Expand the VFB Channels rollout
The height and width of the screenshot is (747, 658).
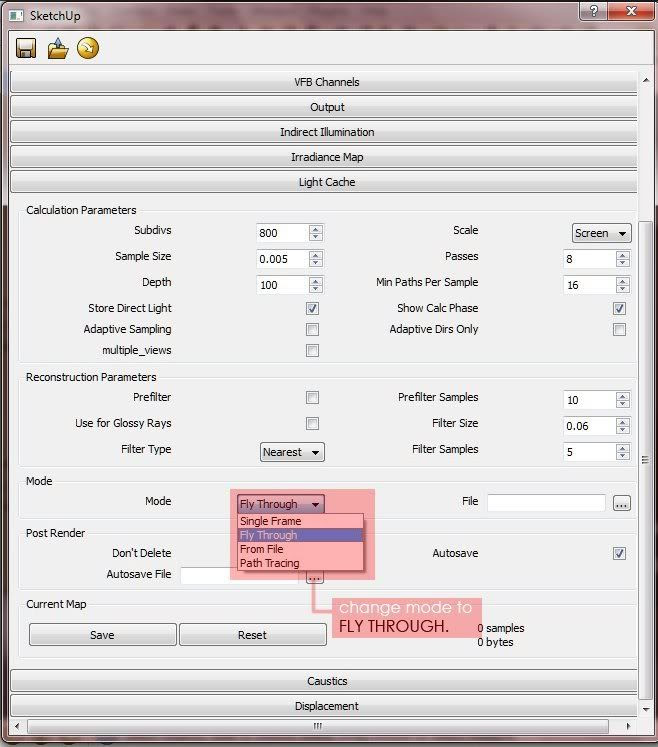click(x=324, y=82)
